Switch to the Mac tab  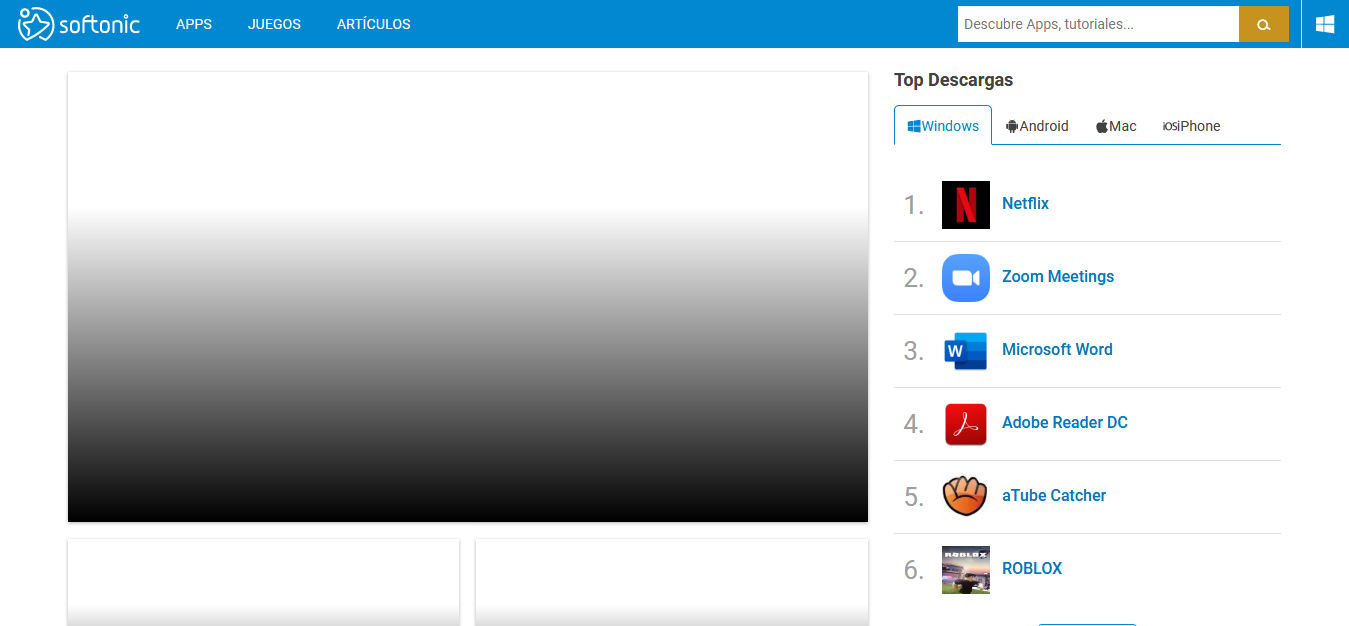click(1116, 126)
